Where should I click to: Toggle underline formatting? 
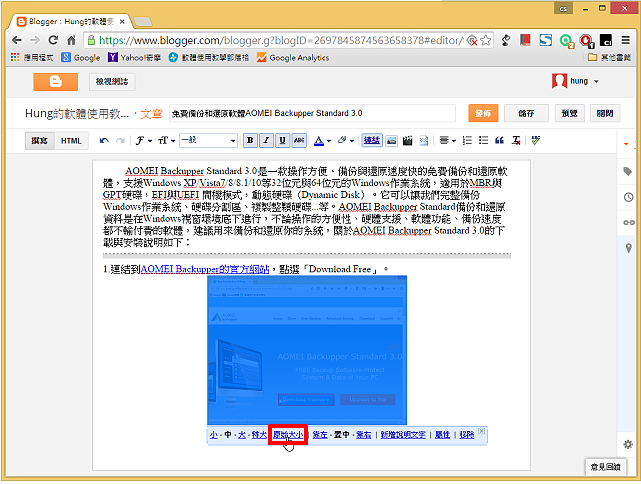point(282,141)
